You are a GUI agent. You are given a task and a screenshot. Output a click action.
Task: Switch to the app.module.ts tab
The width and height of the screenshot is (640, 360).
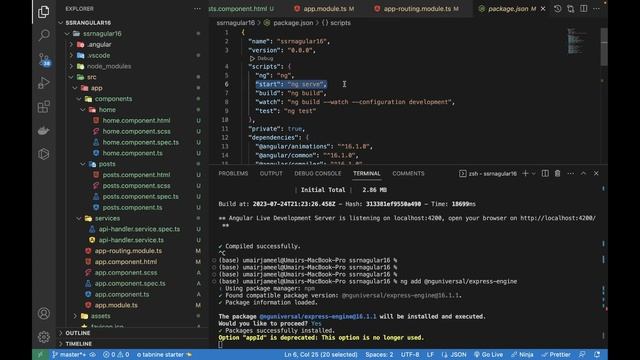(324, 9)
